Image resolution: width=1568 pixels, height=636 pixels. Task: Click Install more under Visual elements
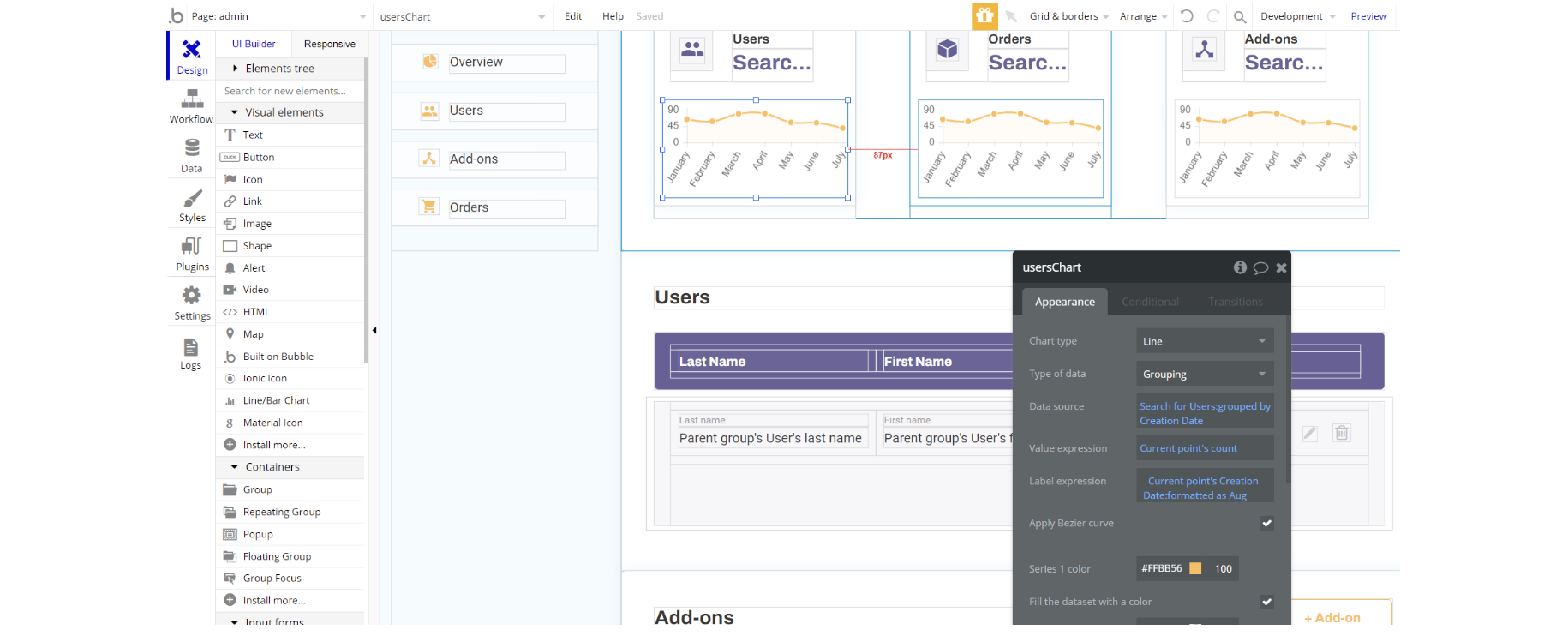coord(273,445)
